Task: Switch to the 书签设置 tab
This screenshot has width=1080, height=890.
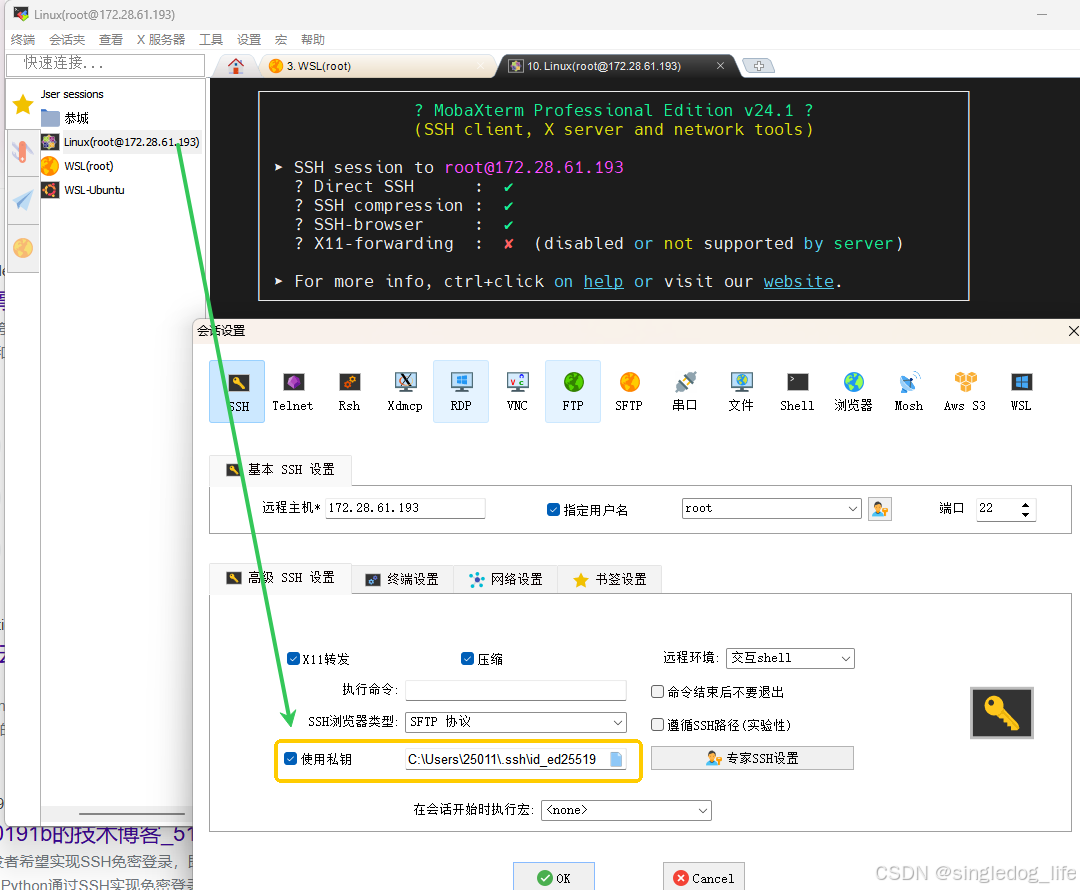Action: [610, 579]
